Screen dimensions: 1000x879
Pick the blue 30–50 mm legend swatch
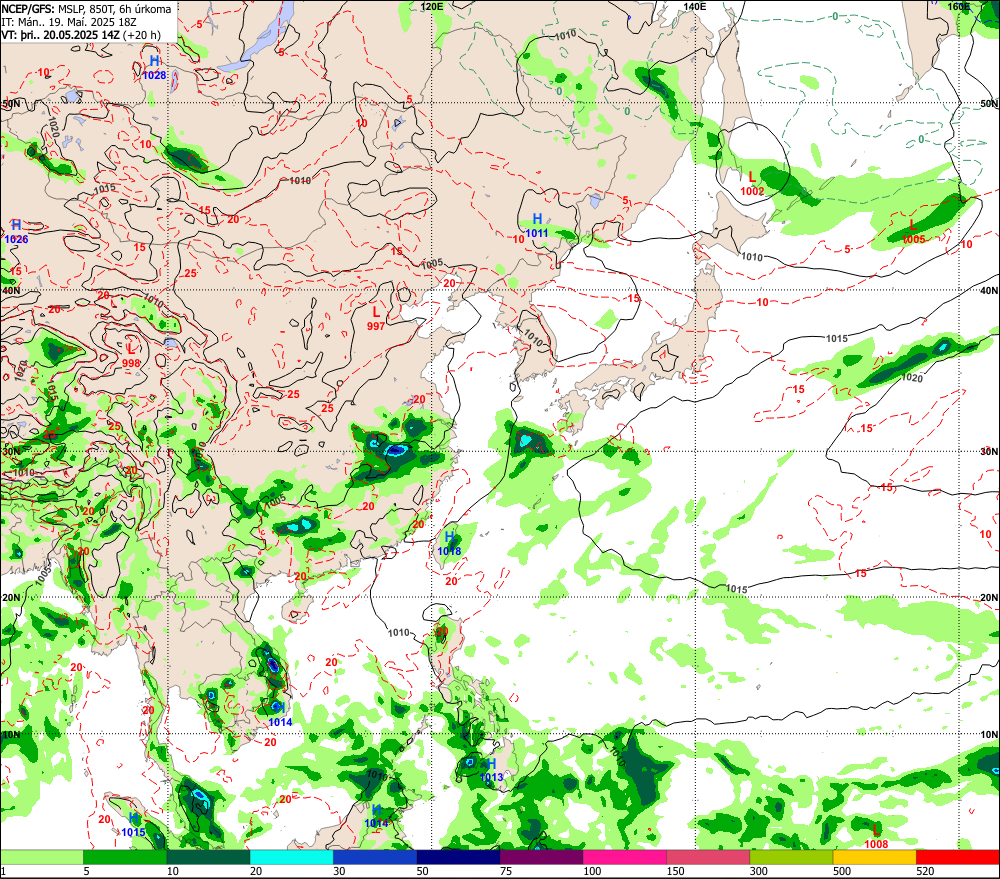click(374, 857)
